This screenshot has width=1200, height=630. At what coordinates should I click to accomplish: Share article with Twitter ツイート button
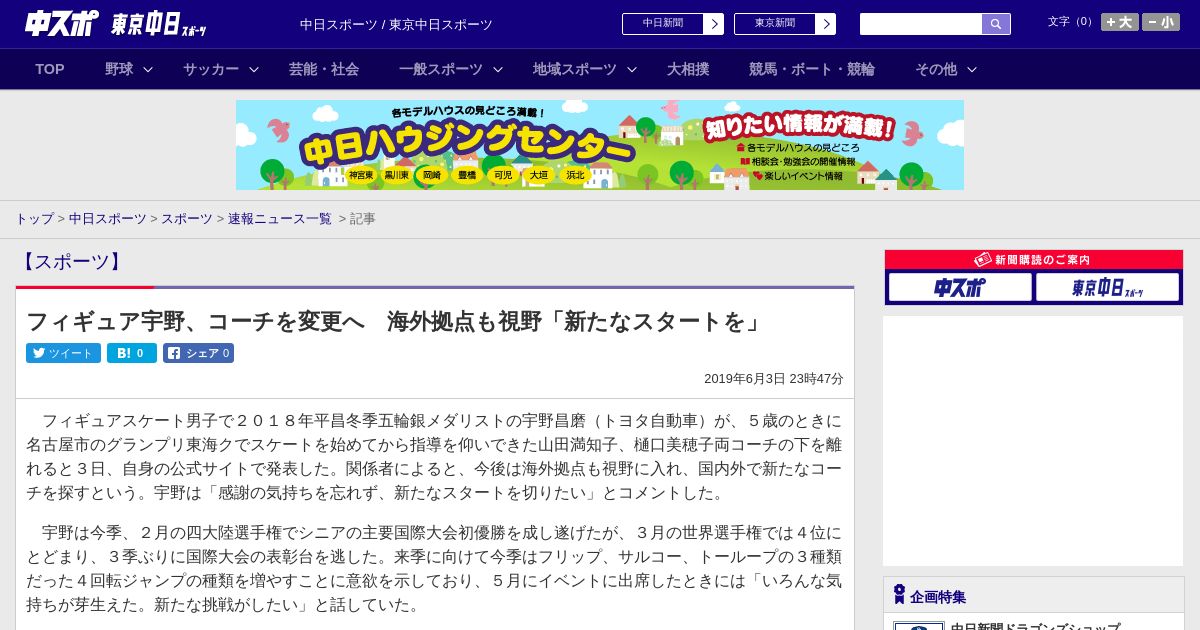[63, 353]
